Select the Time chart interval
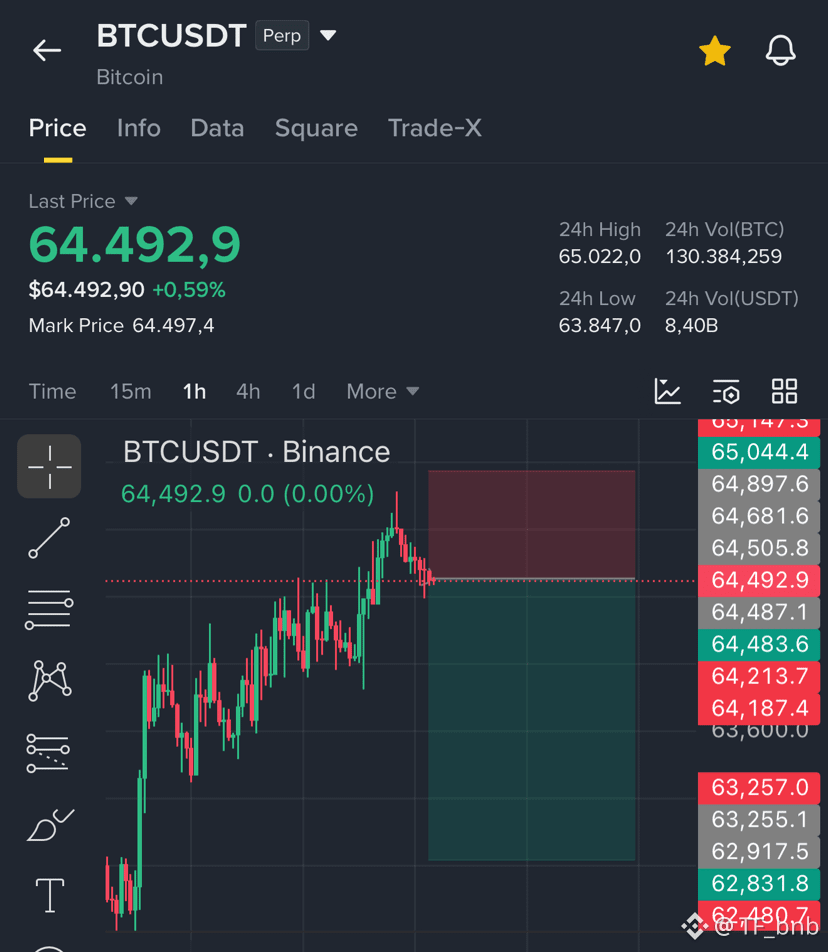Viewport: 828px width, 952px height. click(52, 392)
